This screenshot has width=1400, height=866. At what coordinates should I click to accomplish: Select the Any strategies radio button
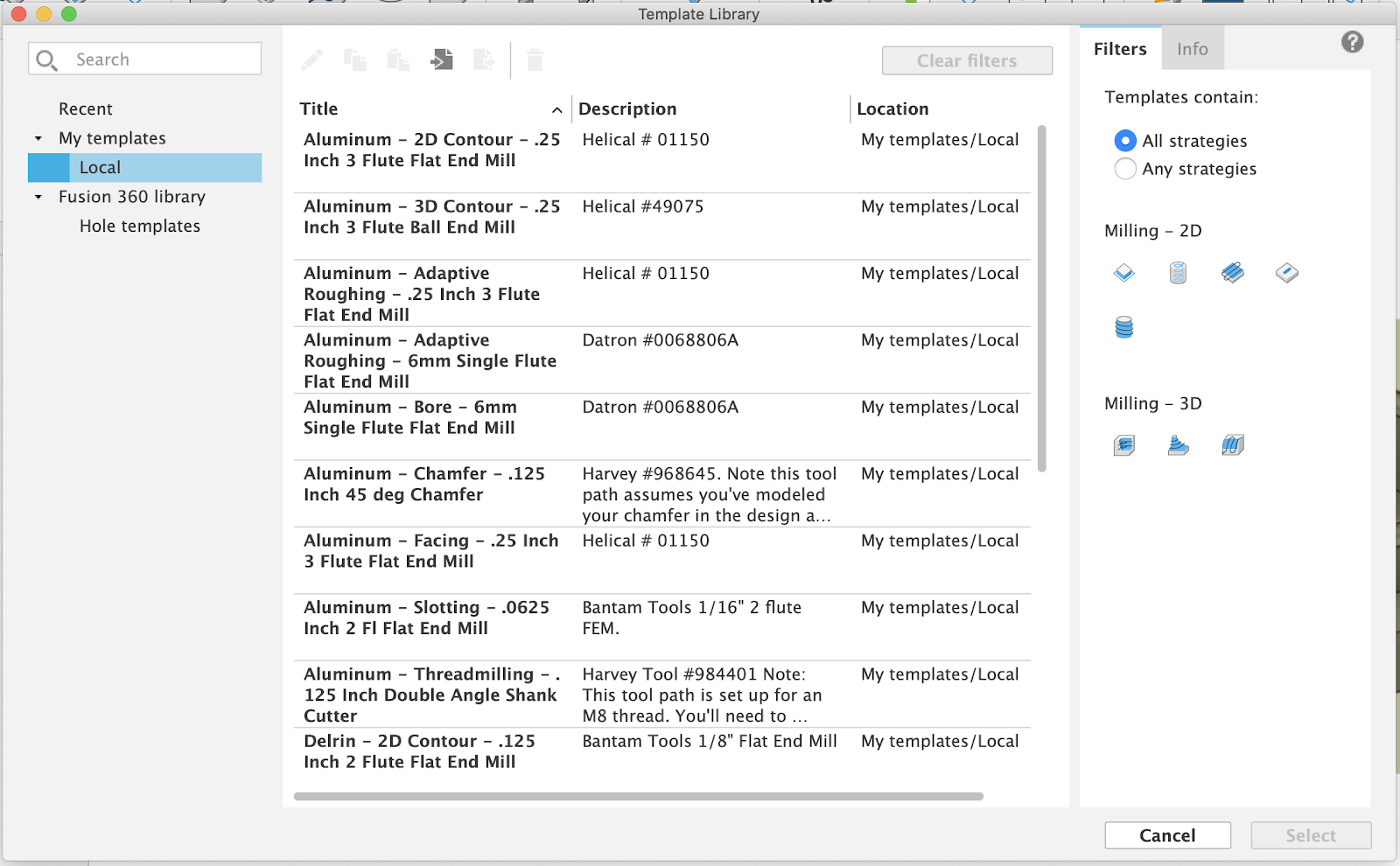(x=1125, y=169)
